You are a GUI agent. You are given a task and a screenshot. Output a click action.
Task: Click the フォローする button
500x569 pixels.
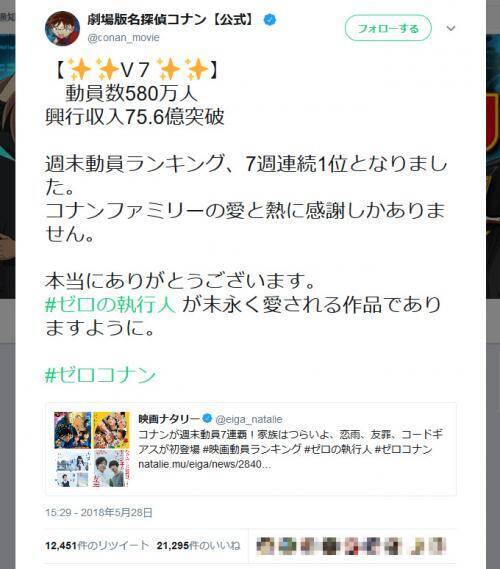point(388,28)
